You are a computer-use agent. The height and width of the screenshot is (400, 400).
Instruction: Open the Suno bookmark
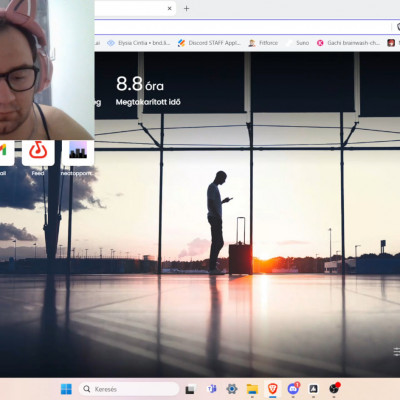click(298, 43)
